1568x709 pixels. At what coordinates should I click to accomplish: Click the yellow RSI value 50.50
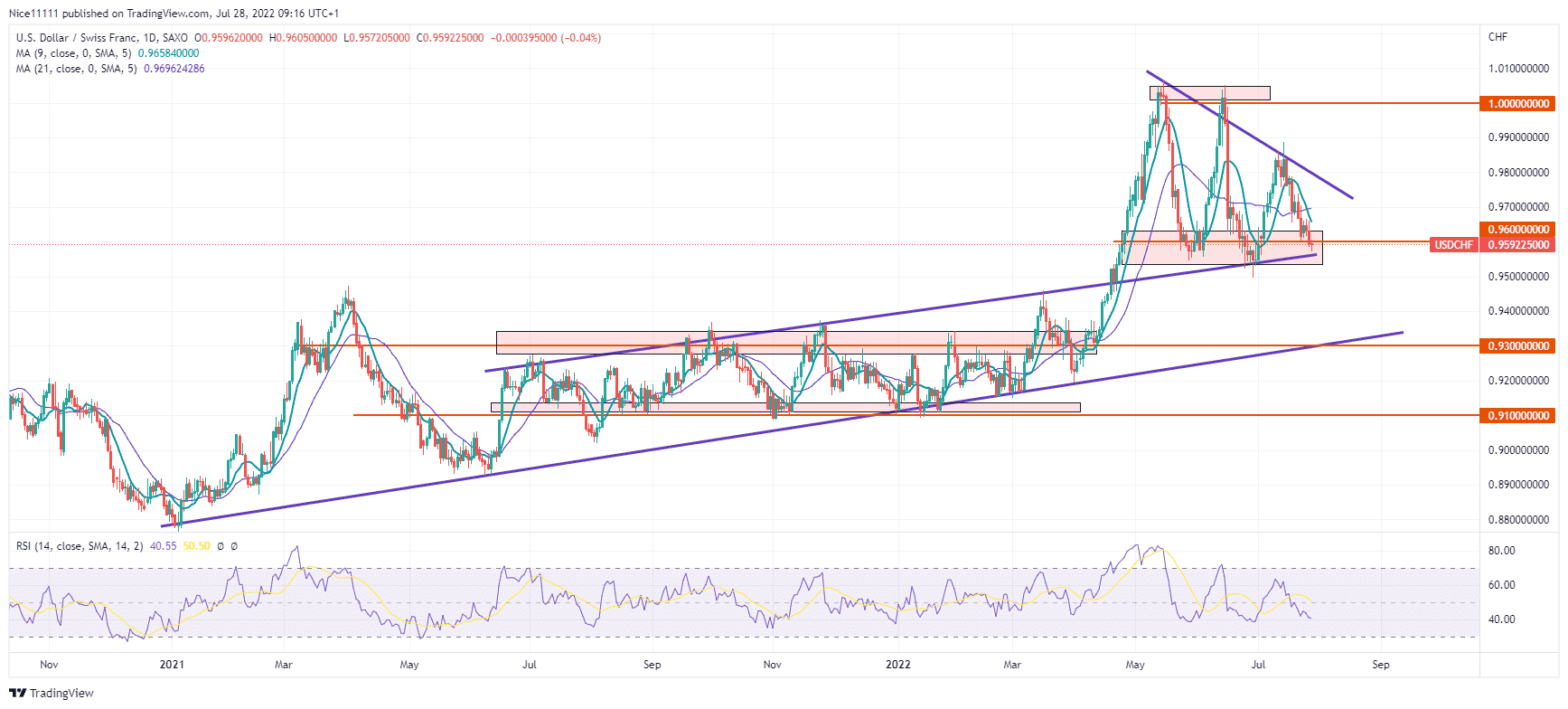pos(196,546)
